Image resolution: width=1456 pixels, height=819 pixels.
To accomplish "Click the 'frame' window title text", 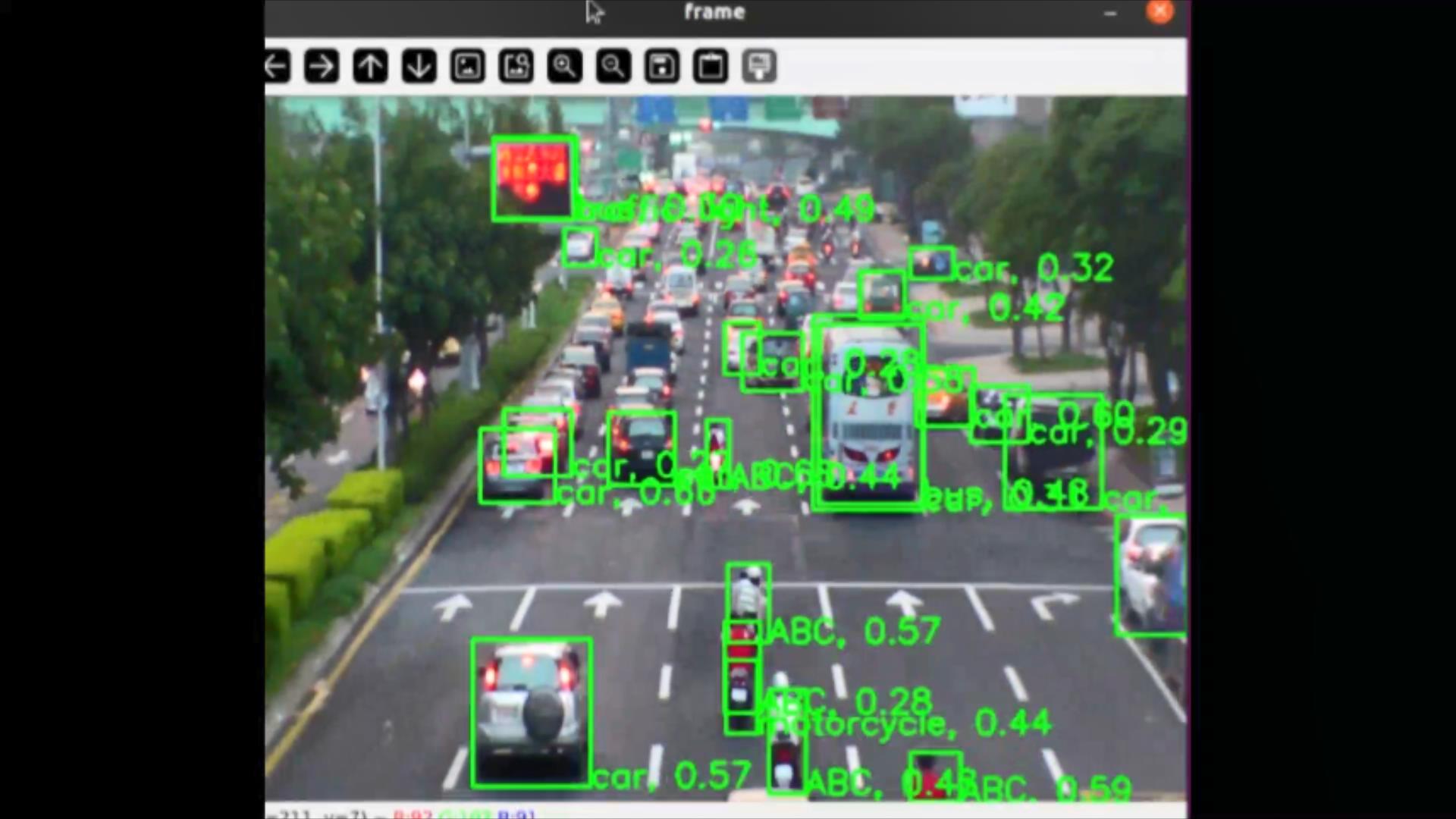I will [x=714, y=12].
